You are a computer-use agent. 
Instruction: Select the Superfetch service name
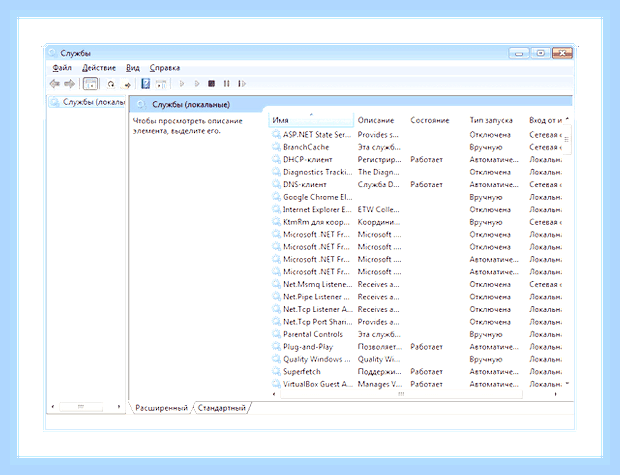coord(302,371)
